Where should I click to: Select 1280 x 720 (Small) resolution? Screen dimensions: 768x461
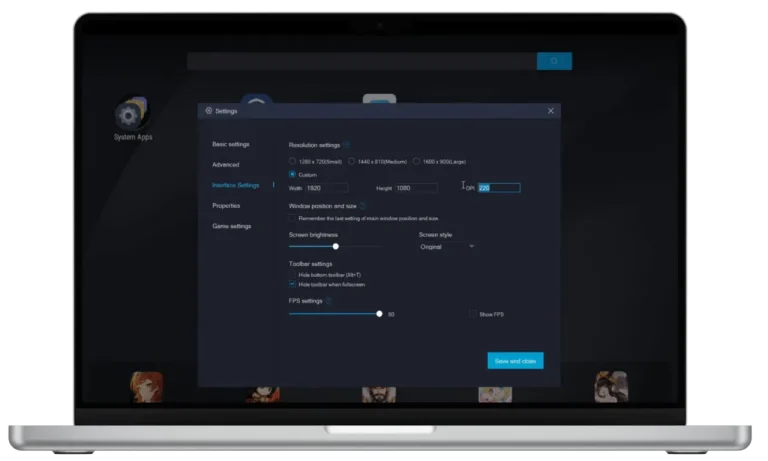292,161
